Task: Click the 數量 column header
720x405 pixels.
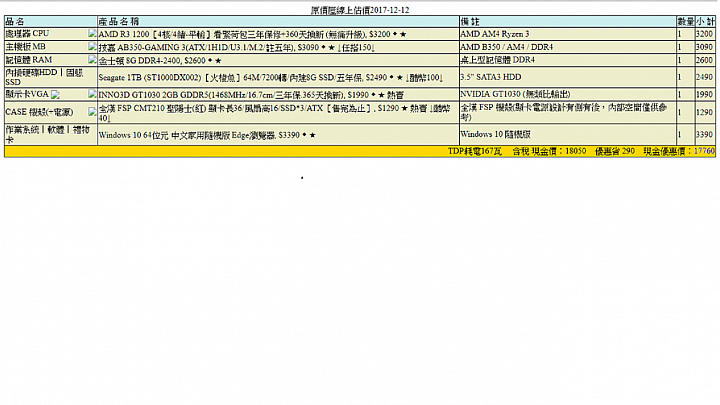Action: pos(686,21)
